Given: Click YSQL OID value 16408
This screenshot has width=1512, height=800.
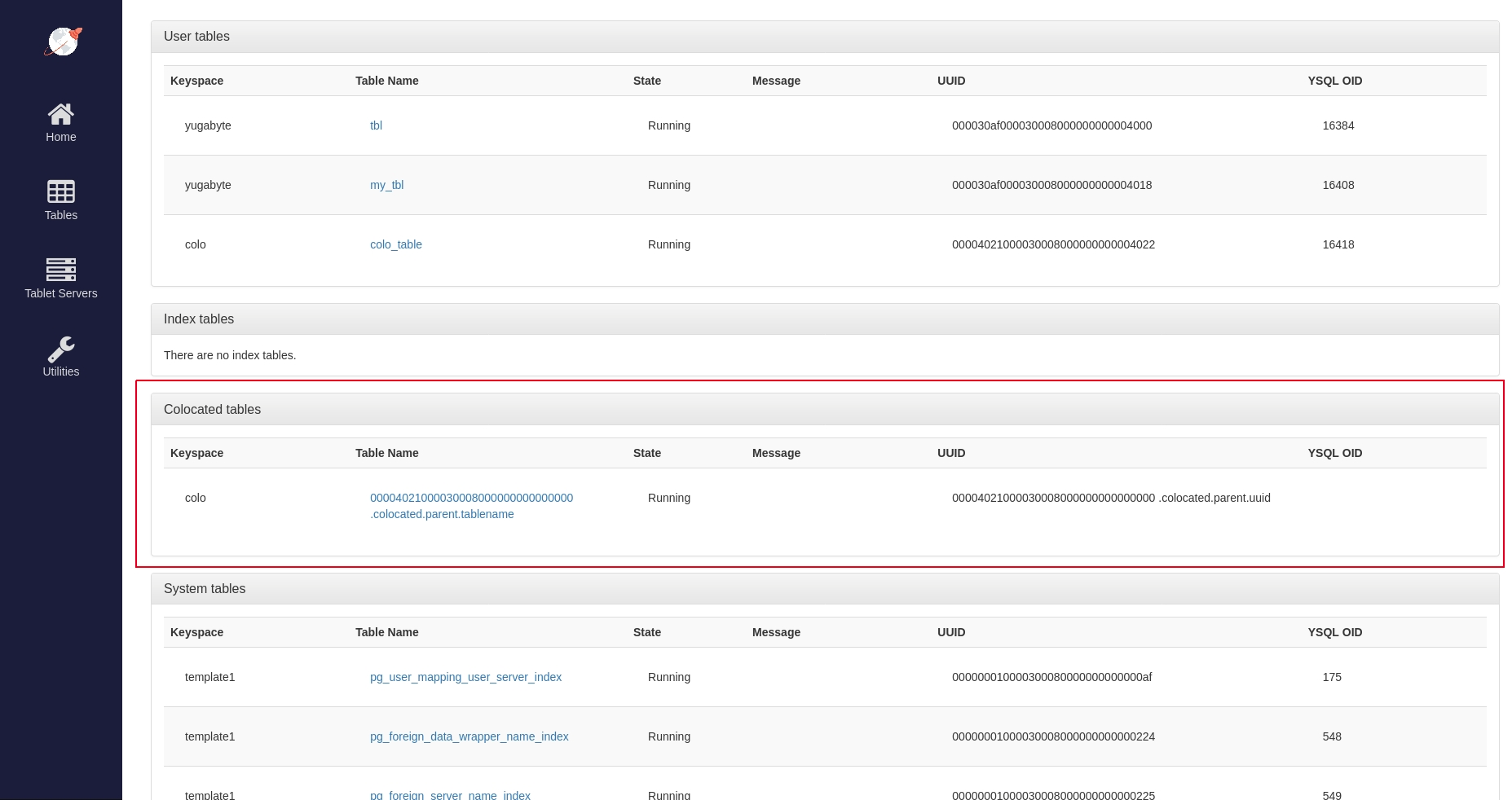Looking at the screenshot, I should (x=1338, y=185).
